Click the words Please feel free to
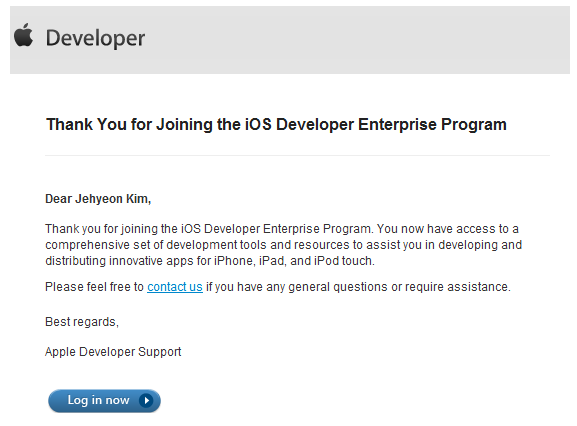 pyautogui.click(x=94, y=287)
